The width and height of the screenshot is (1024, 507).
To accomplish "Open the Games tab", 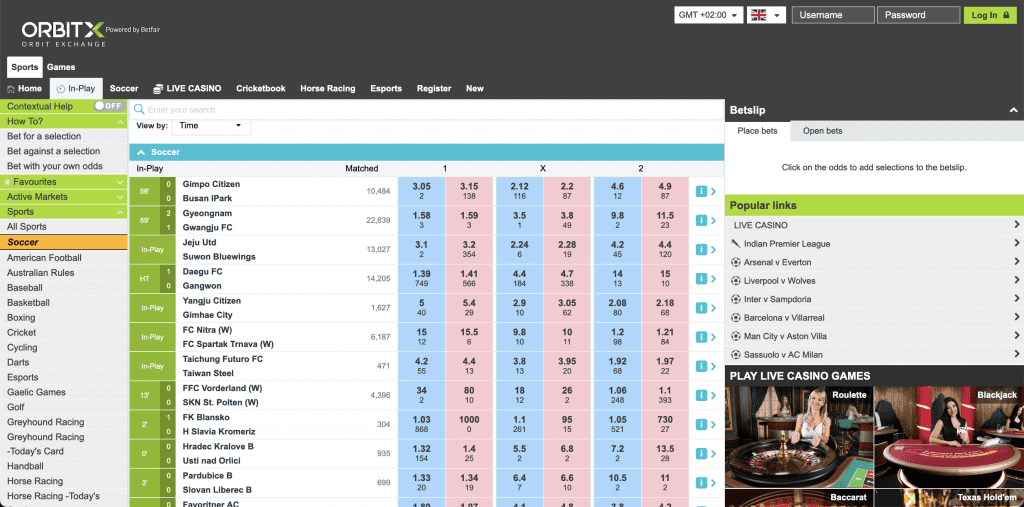I will pyautogui.click(x=61, y=67).
